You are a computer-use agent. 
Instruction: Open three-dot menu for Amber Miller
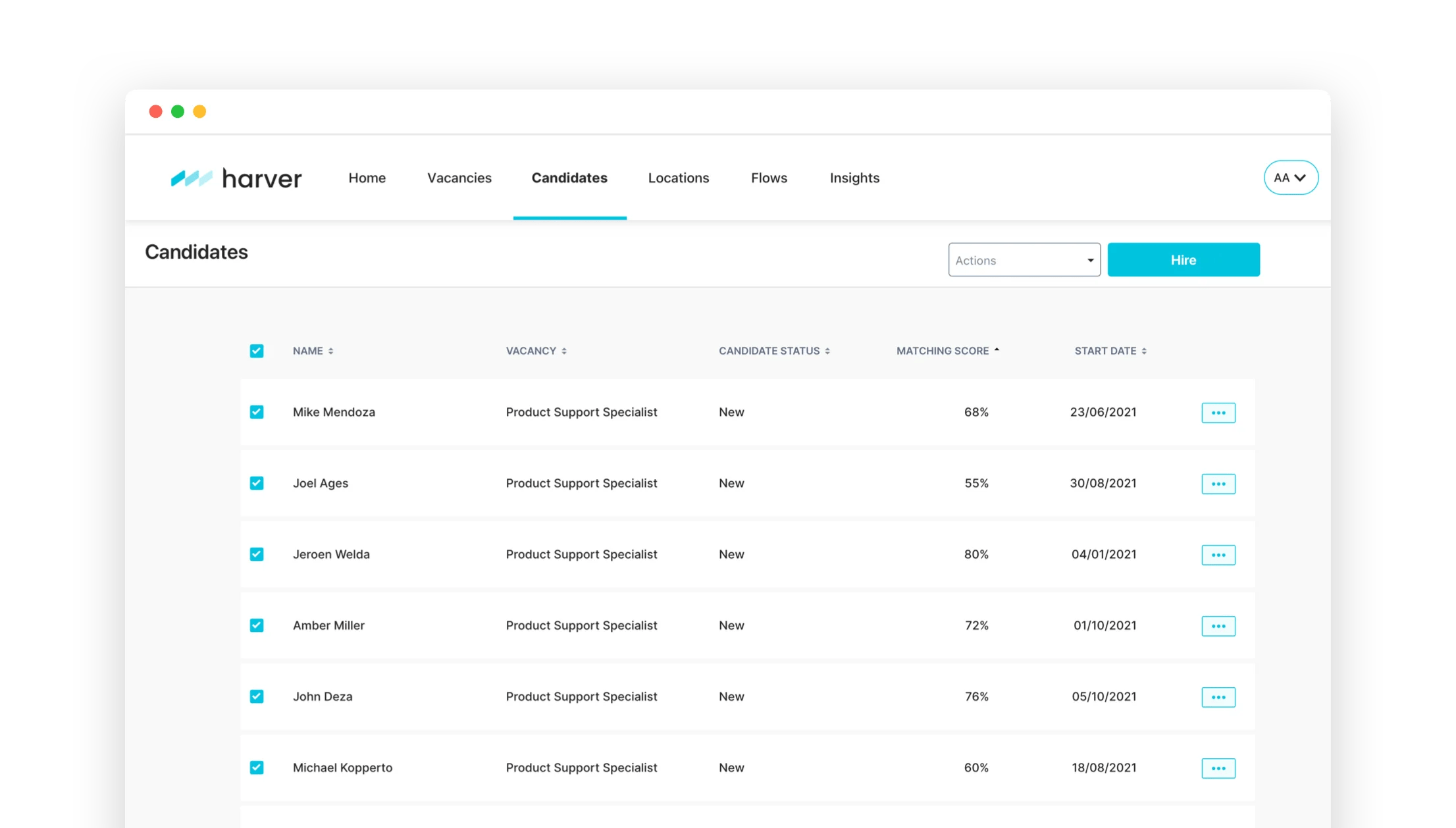tap(1218, 626)
